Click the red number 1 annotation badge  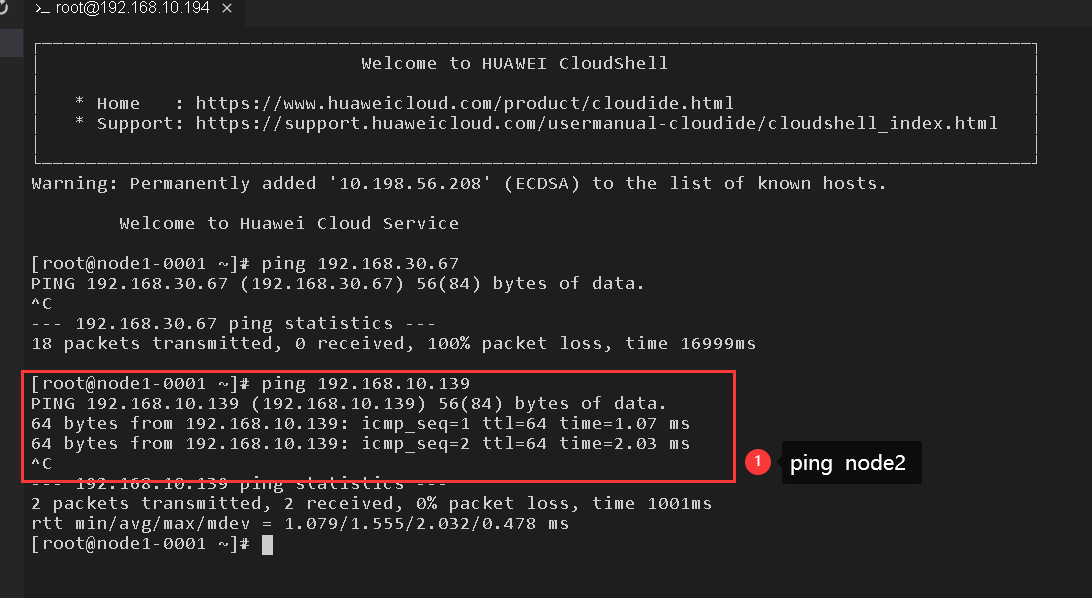click(758, 462)
